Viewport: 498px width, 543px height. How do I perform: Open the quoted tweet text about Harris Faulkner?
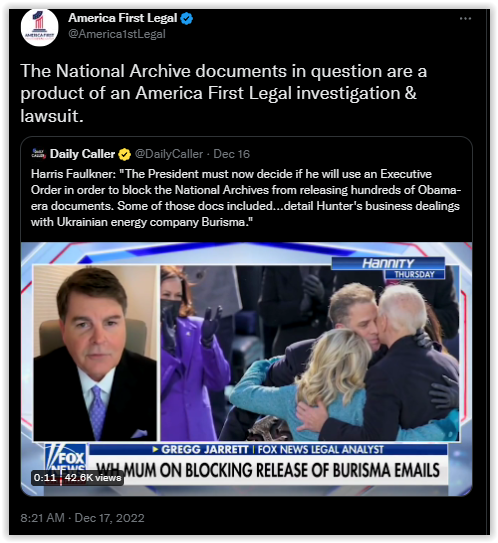pyautogui.click(x=246, y=198)
